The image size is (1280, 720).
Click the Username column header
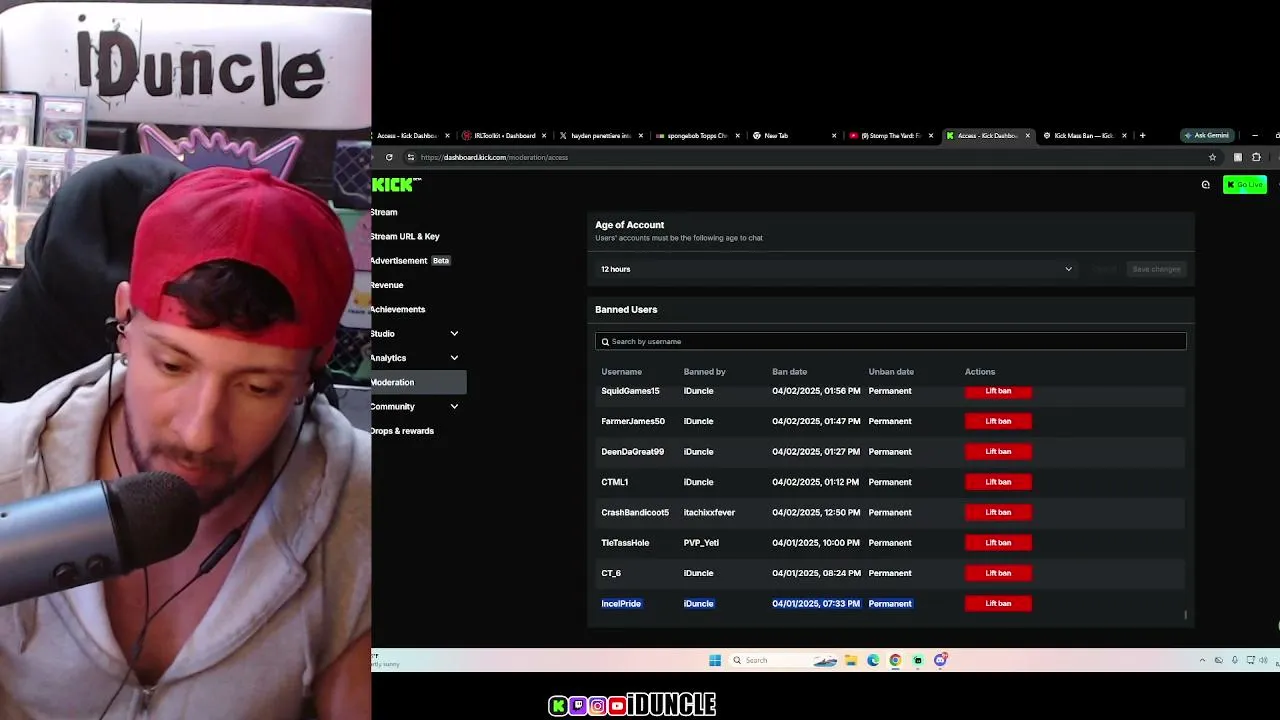[621, 372]
